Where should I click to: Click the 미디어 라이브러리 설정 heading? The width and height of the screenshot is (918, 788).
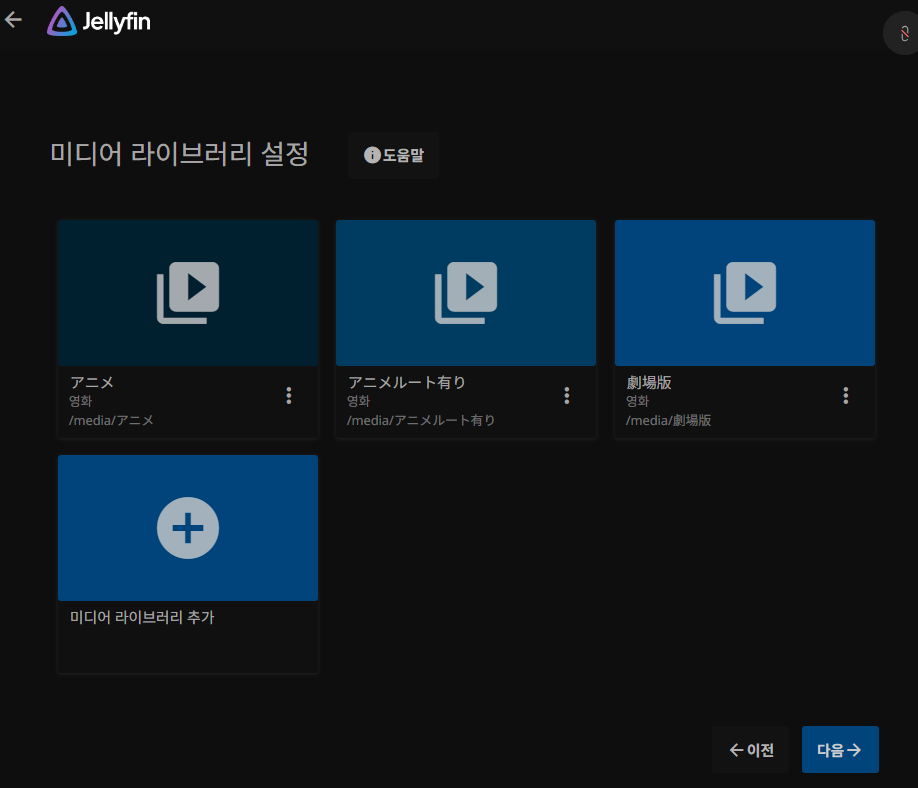pyautogui.click(x=179, y=154)
